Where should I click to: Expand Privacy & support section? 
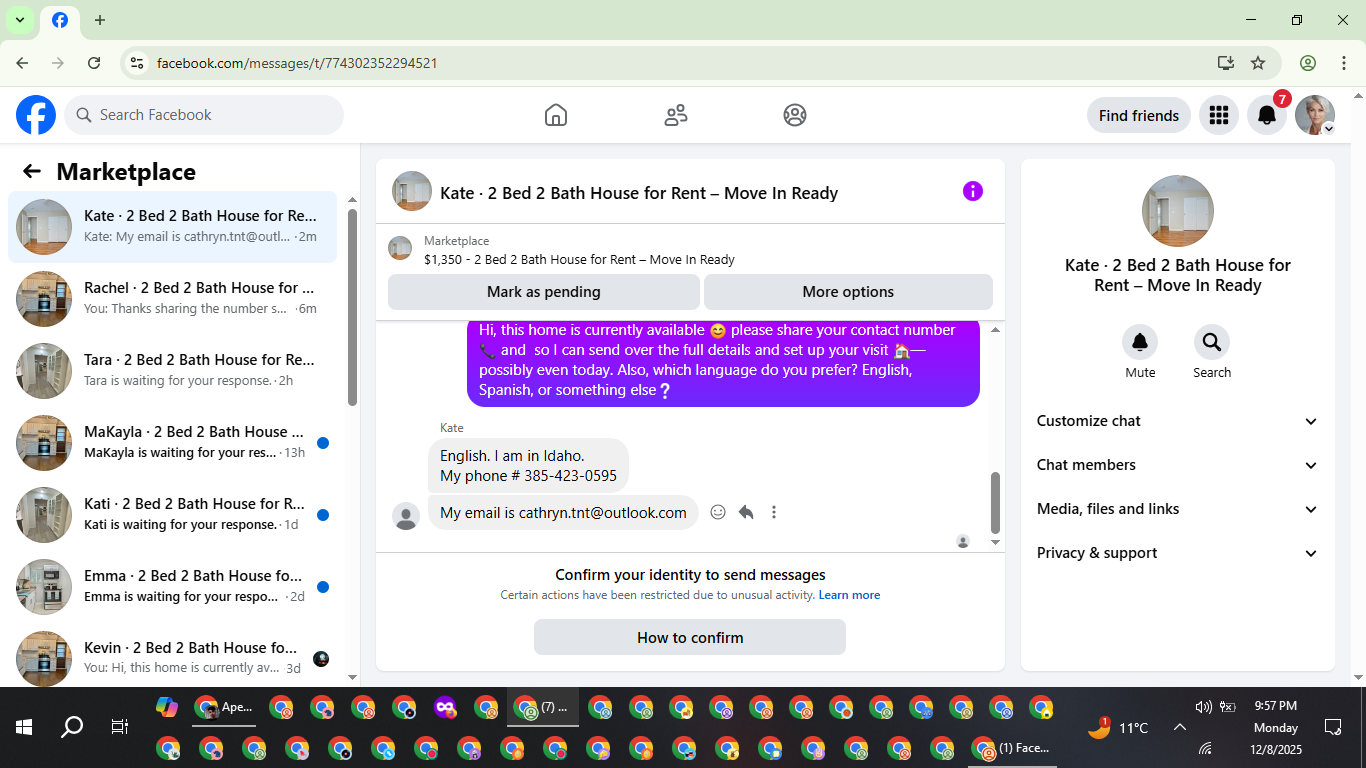[1178, 553]
